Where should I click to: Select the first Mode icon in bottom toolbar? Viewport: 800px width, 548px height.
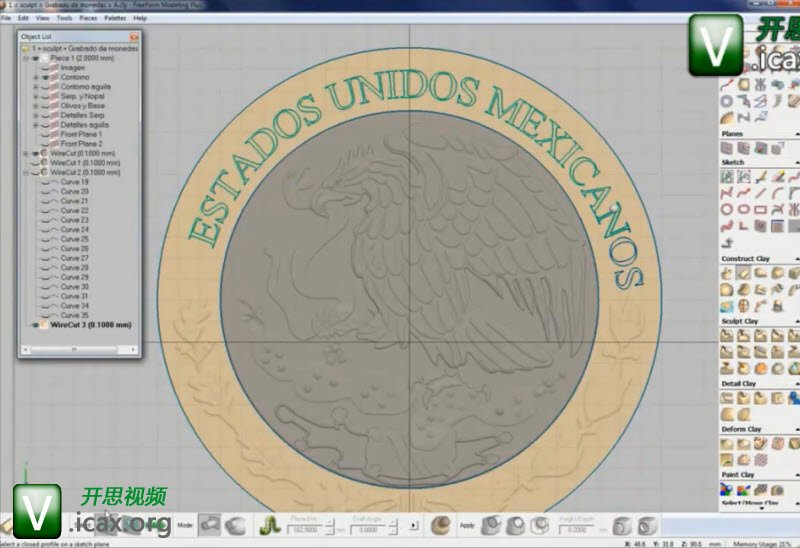coord(209,525)
